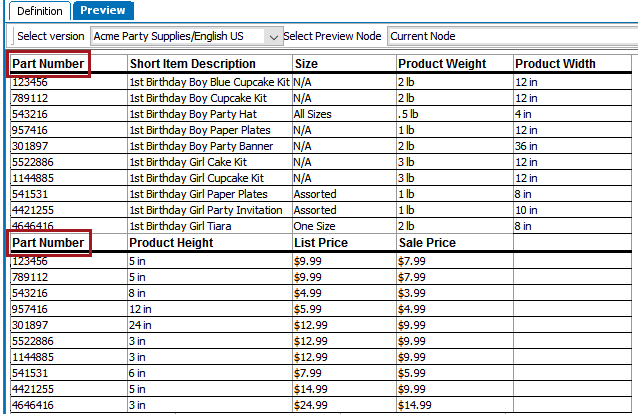Click the $24.99 list price cell
The image size is (638, 414).
point(344,405)
